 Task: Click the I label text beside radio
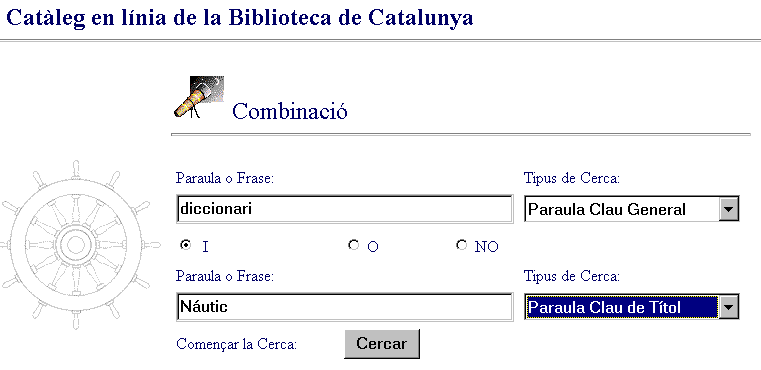click(x=205, y=247)
